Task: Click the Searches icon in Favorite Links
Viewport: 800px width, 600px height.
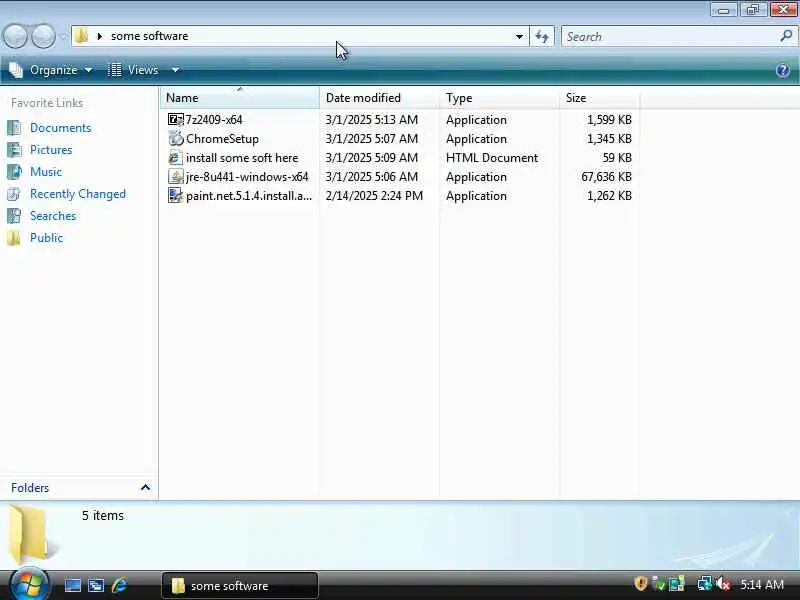Action: click(x=14, y=216)
